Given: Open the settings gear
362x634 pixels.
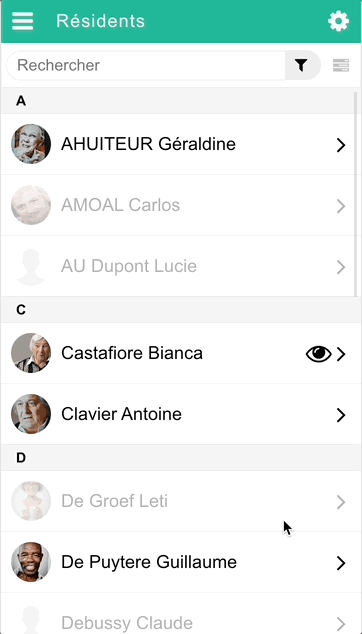Looking at the screenshot, I should 338,21.
